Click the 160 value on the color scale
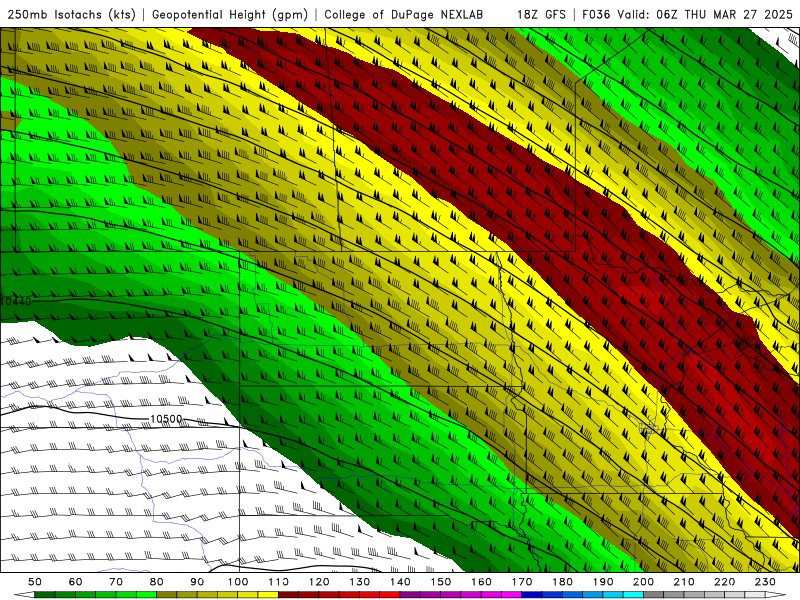The width and height of the screenshot is (800, 600). tap(481, 582)
